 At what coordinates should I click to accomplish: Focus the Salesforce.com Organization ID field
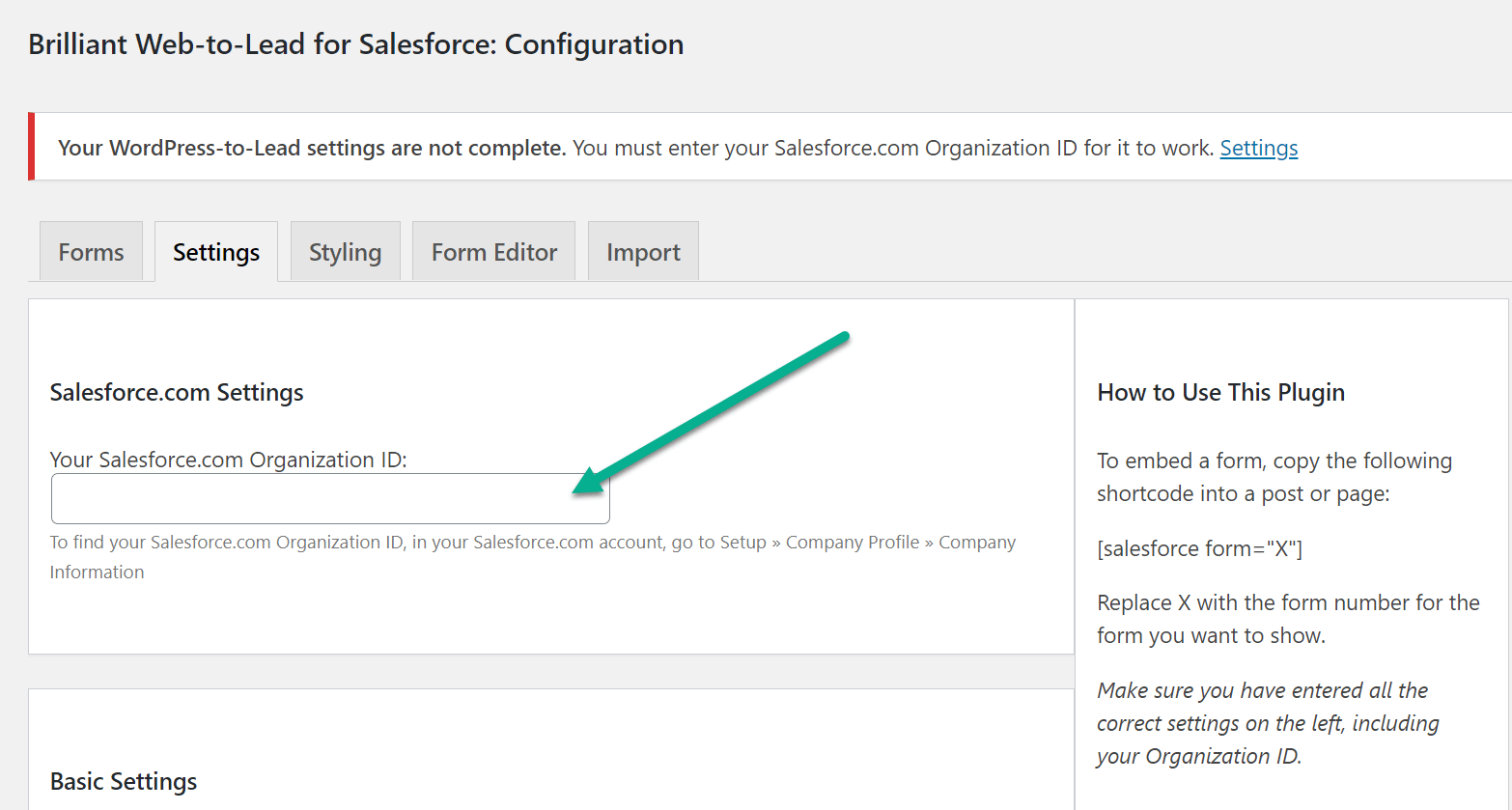330,498
